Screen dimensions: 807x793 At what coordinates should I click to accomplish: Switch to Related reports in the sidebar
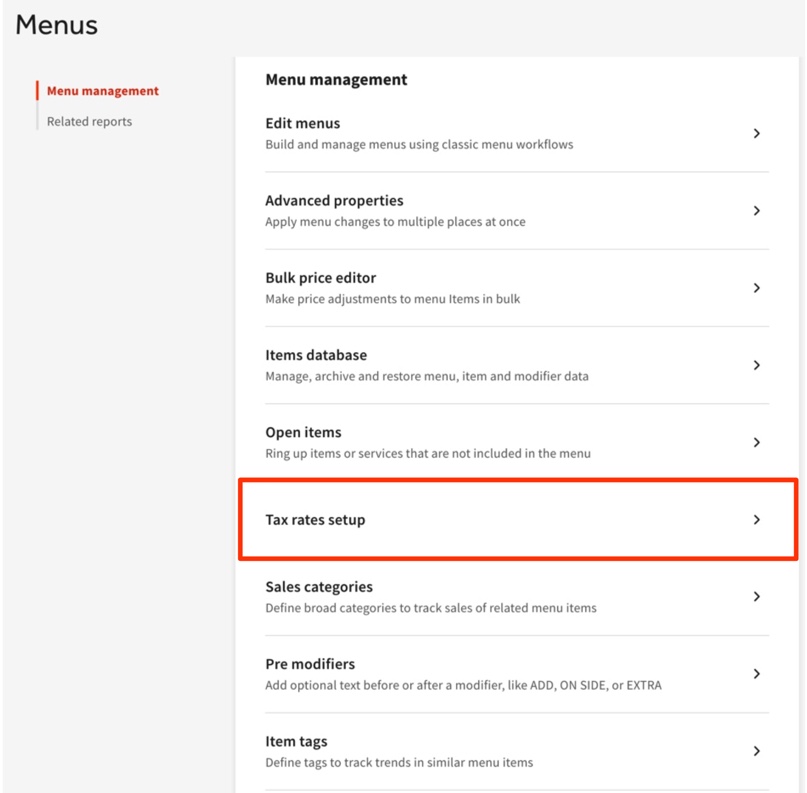tap(89, 122)
